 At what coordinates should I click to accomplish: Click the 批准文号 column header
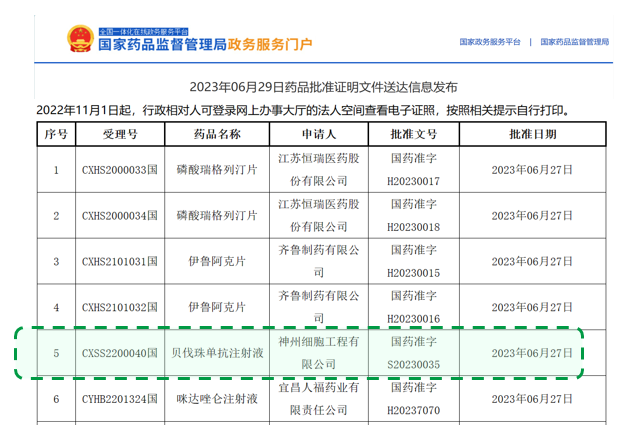(x=414, y=134)
